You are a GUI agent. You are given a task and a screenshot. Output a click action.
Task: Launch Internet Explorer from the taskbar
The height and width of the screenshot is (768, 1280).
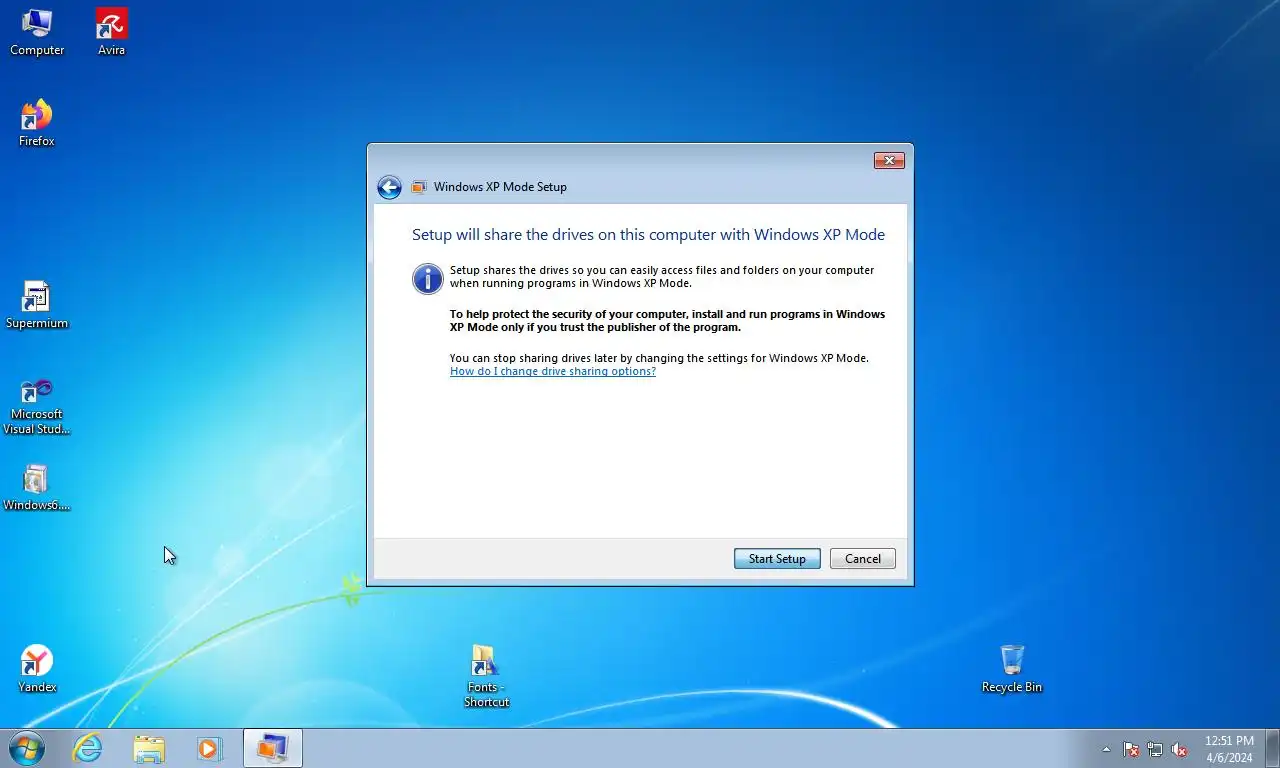click(x=88, y=748)
